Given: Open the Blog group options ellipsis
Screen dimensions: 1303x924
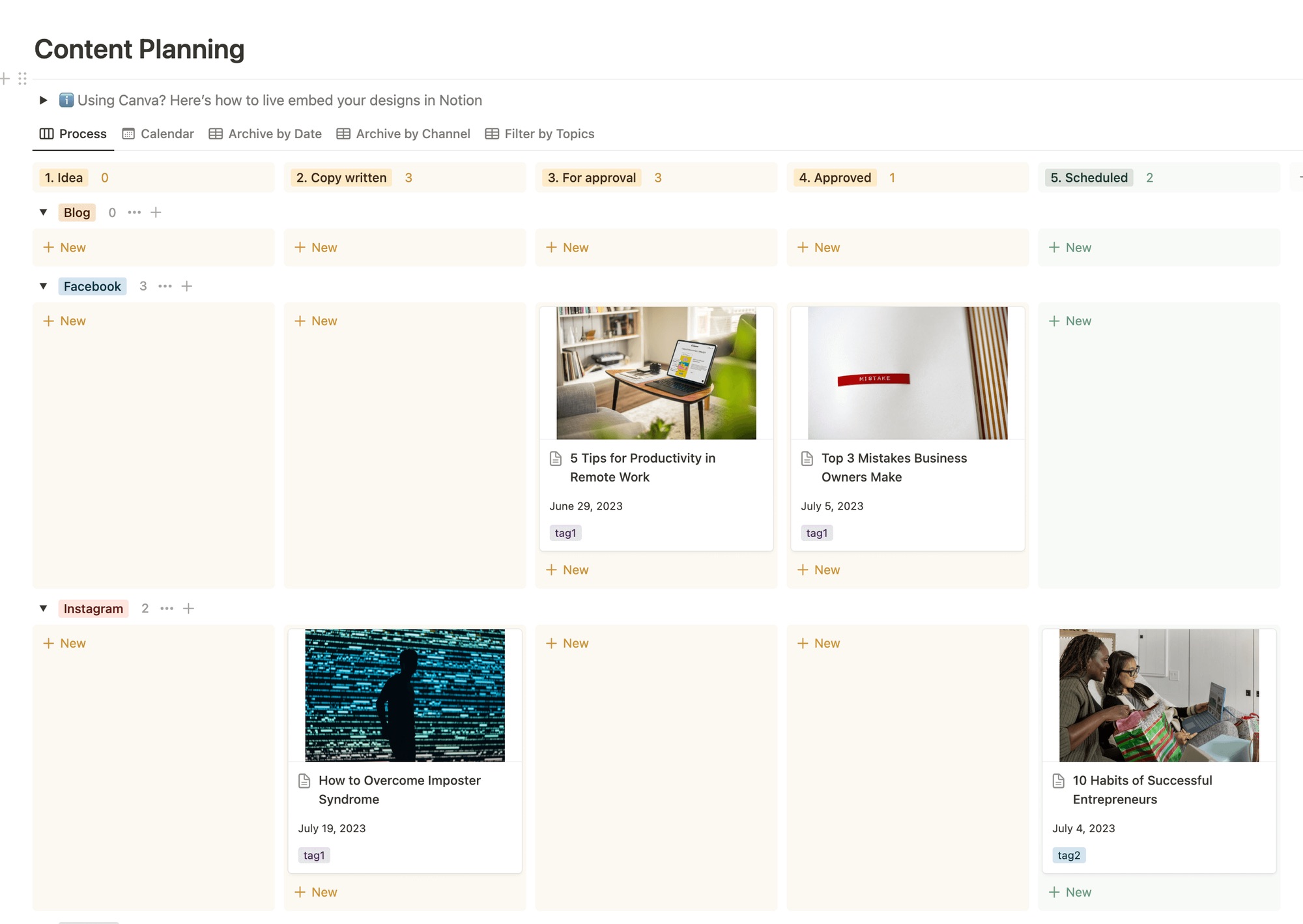Looking at the screenshot, I should tap(134, 212).
